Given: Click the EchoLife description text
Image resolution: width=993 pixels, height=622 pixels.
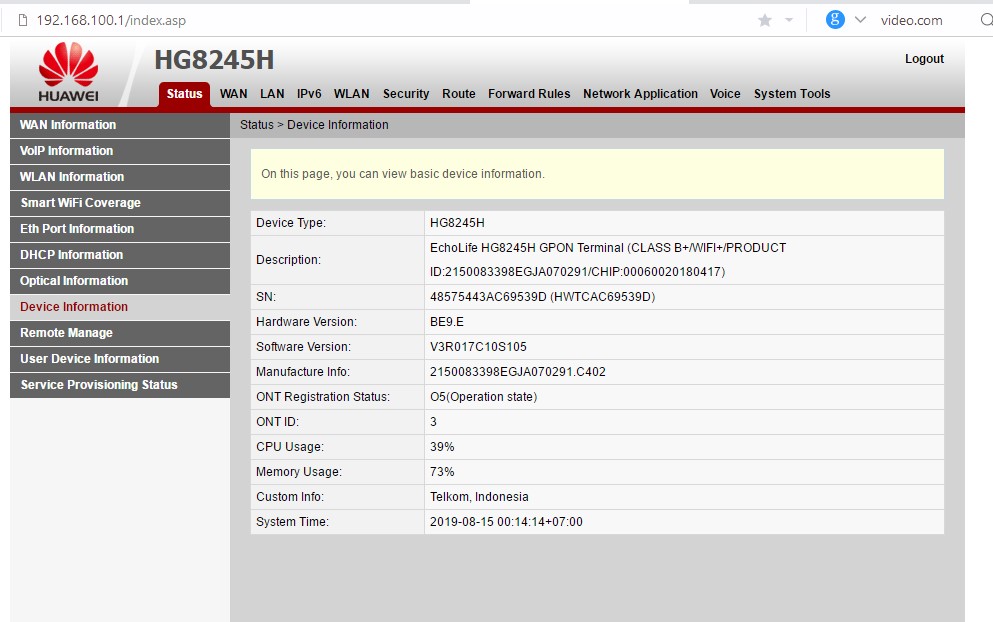Looking at the screenshot, I should (x=608, y=260).
